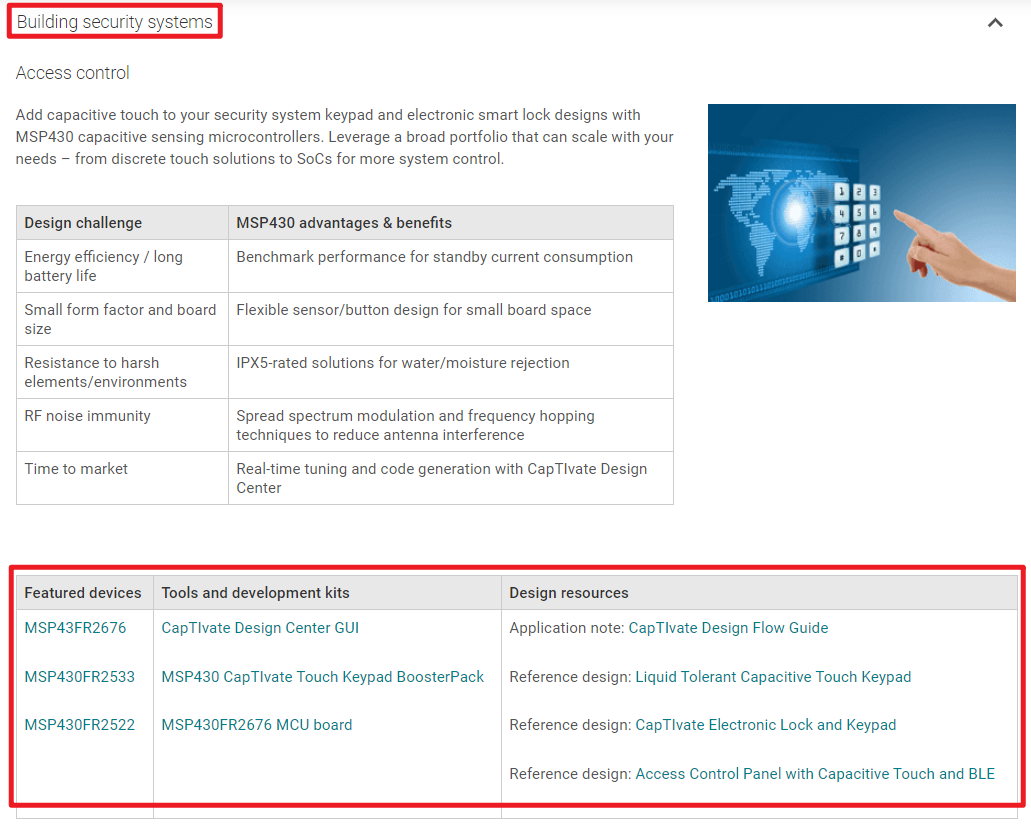Open CapTIvate Design Flow Guide application note
The width and height of the screenshot is (1031, 828).
click(x=728, y=628)
